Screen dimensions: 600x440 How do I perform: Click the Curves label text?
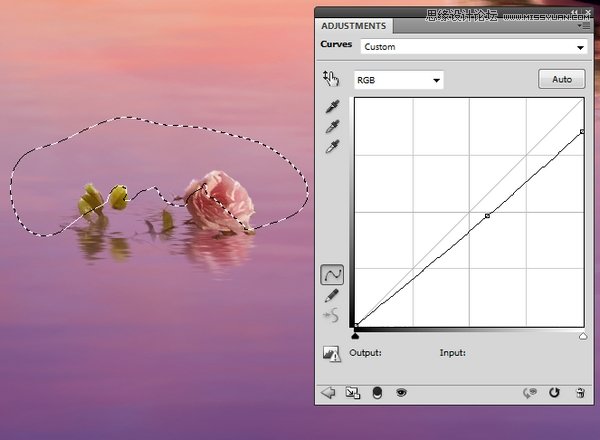pyautogui.click(x=336, y=44)
